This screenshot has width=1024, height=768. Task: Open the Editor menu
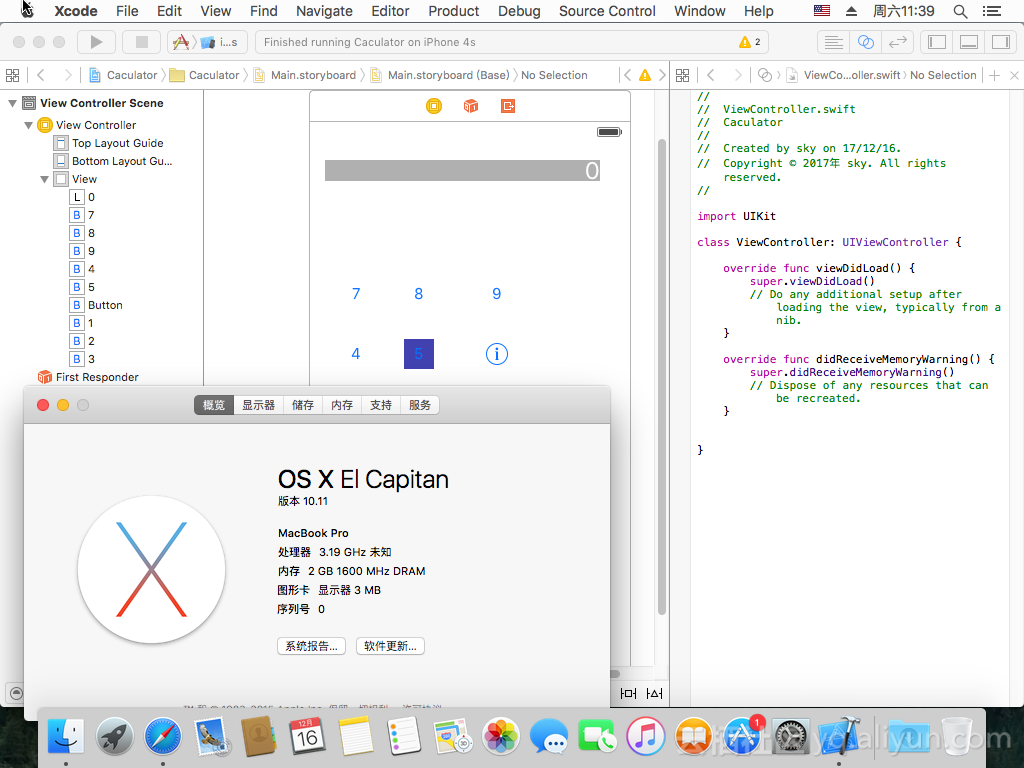(x=390, y=11)
